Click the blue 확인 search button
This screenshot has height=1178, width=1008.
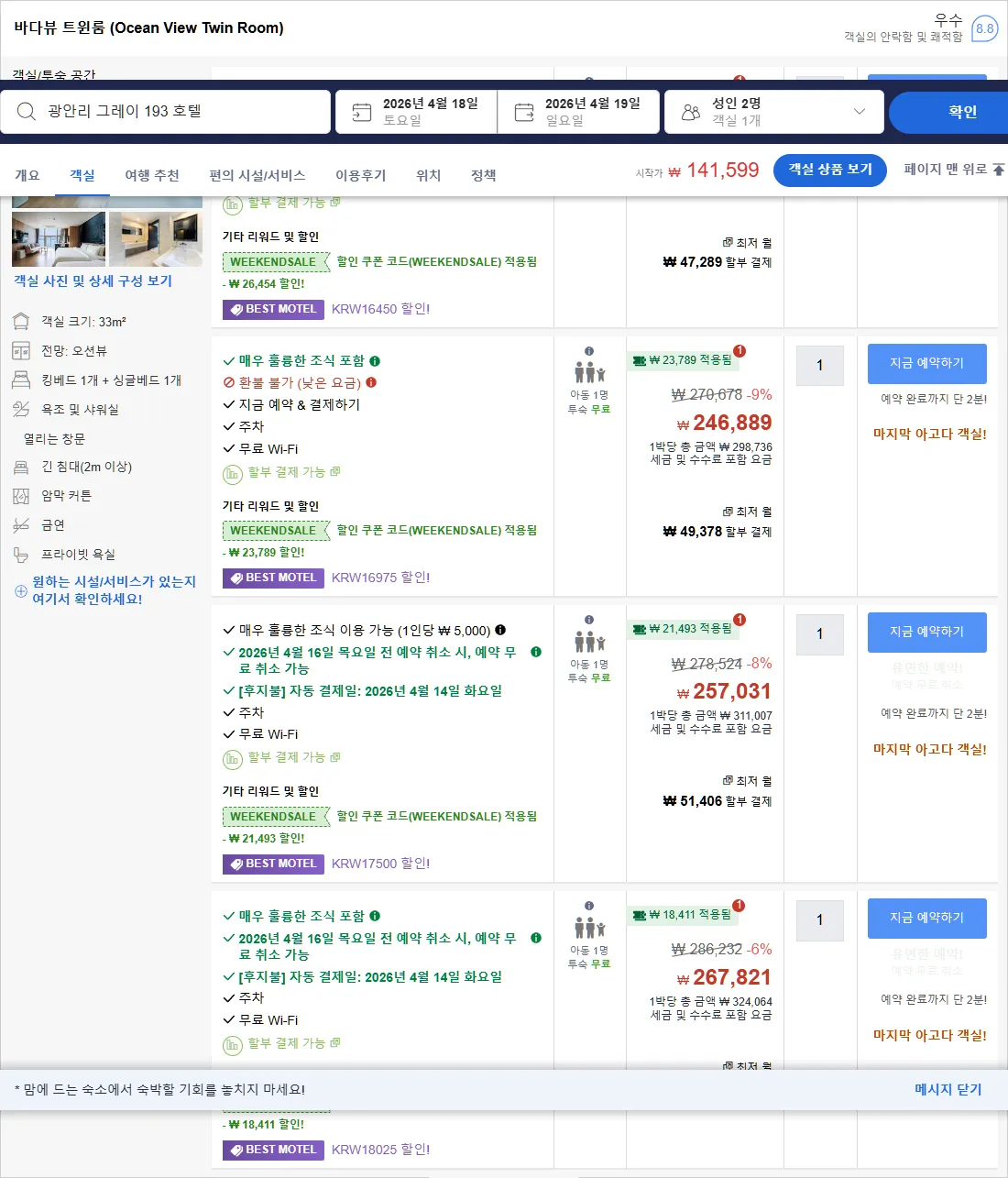948,112
